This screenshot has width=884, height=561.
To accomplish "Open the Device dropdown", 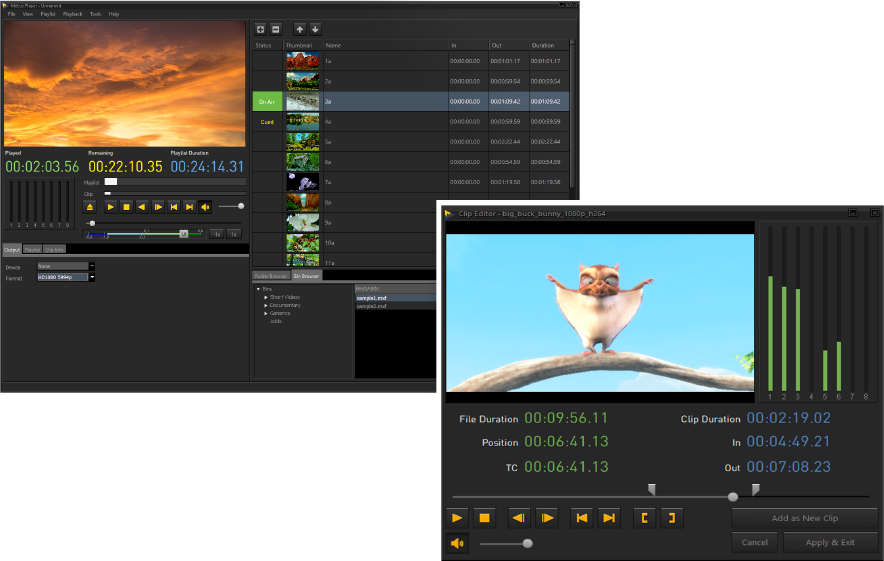I will [x=92, y=266].
